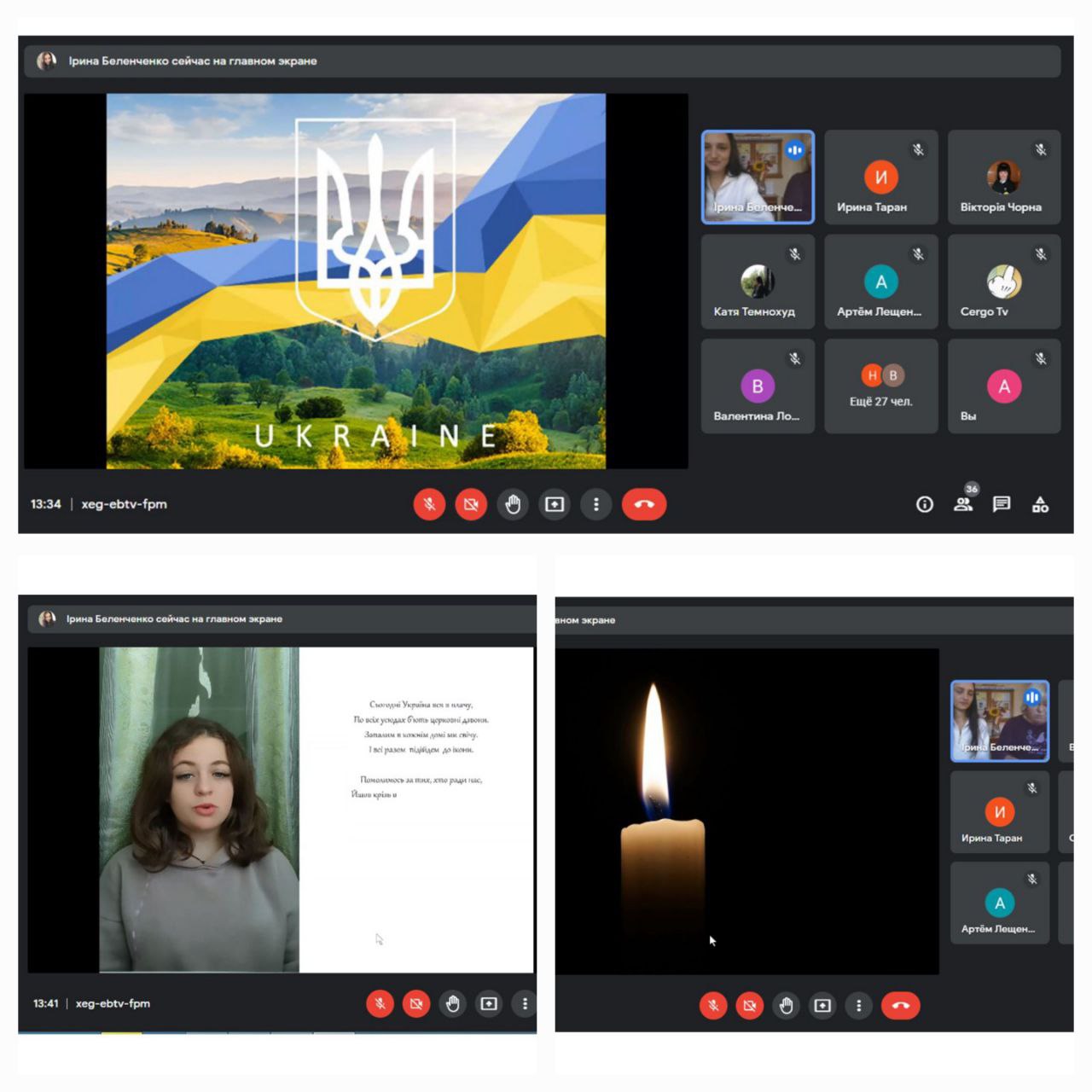Viewport: 1092px width, 1092px height.
Task: Open more options in the candle call
Action: tap(858, 1006)
